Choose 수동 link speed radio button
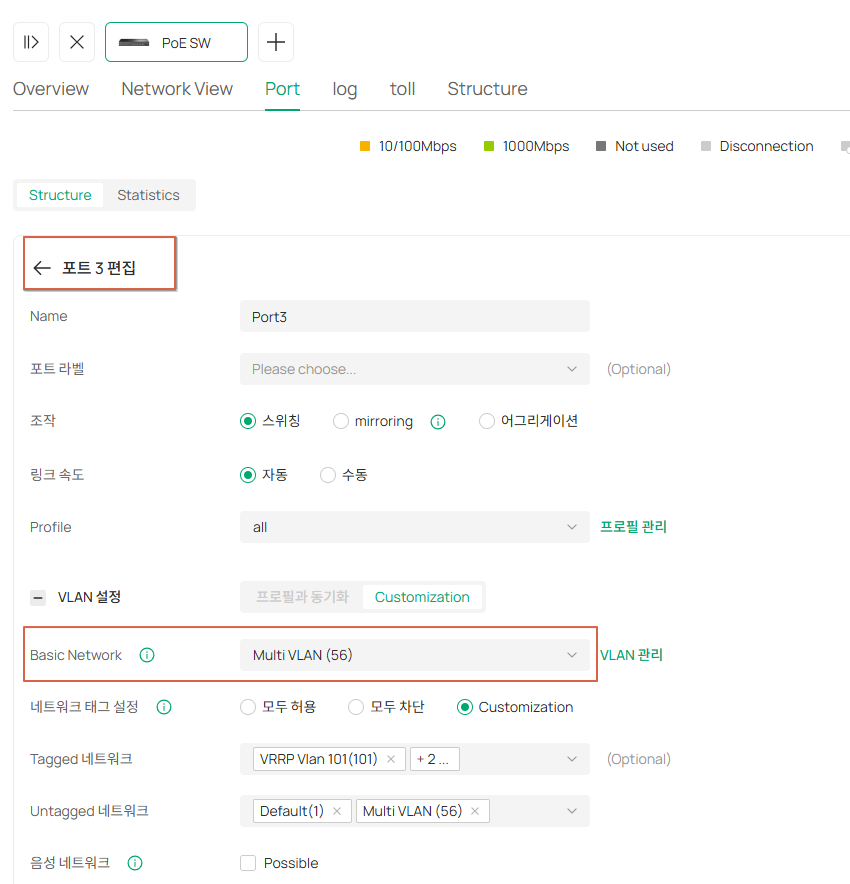Image resolution: width=850 pixels, height=884 pixels. pos(327,475)
